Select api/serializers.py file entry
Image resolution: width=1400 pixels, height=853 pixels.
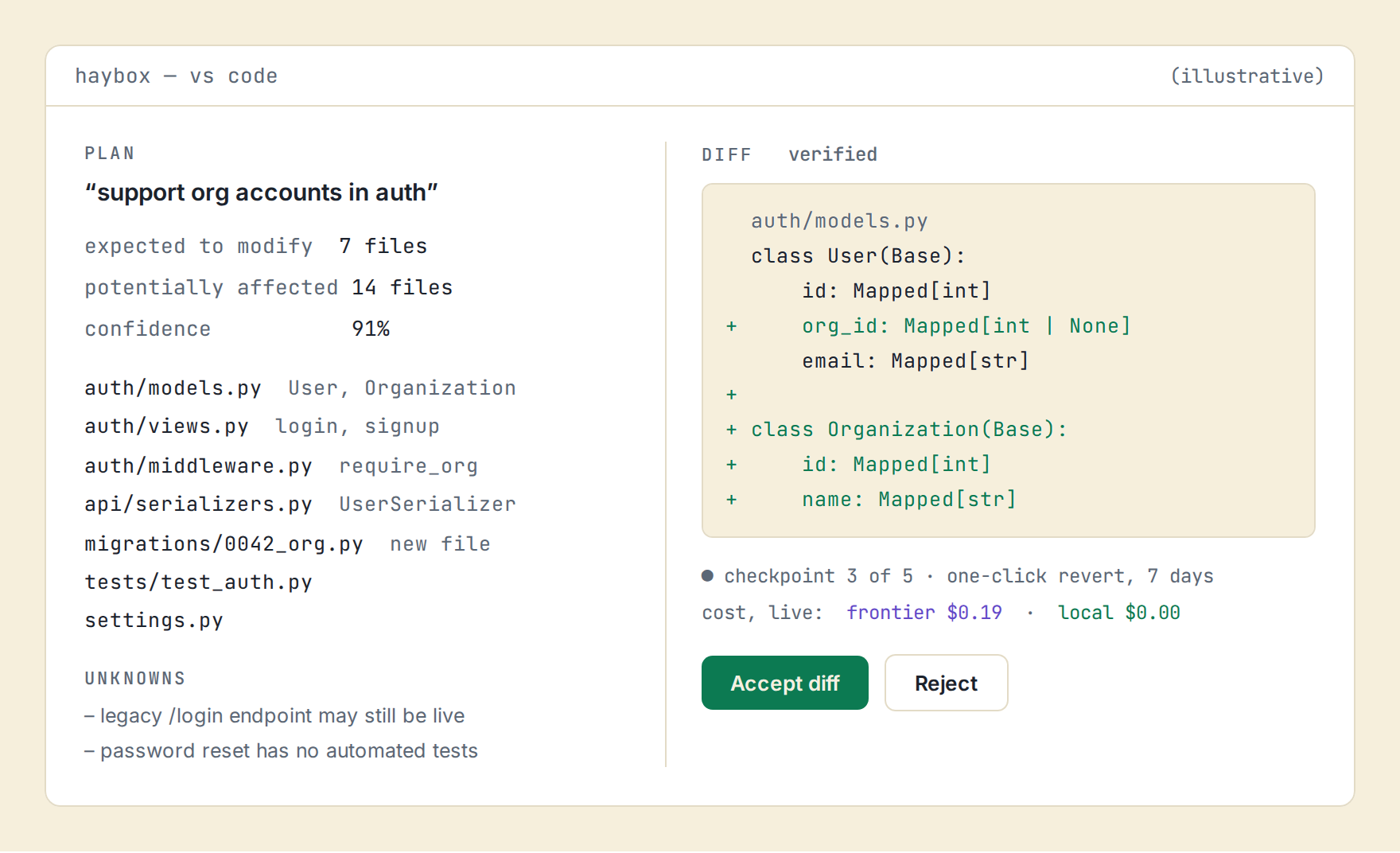tap(198, 504)
